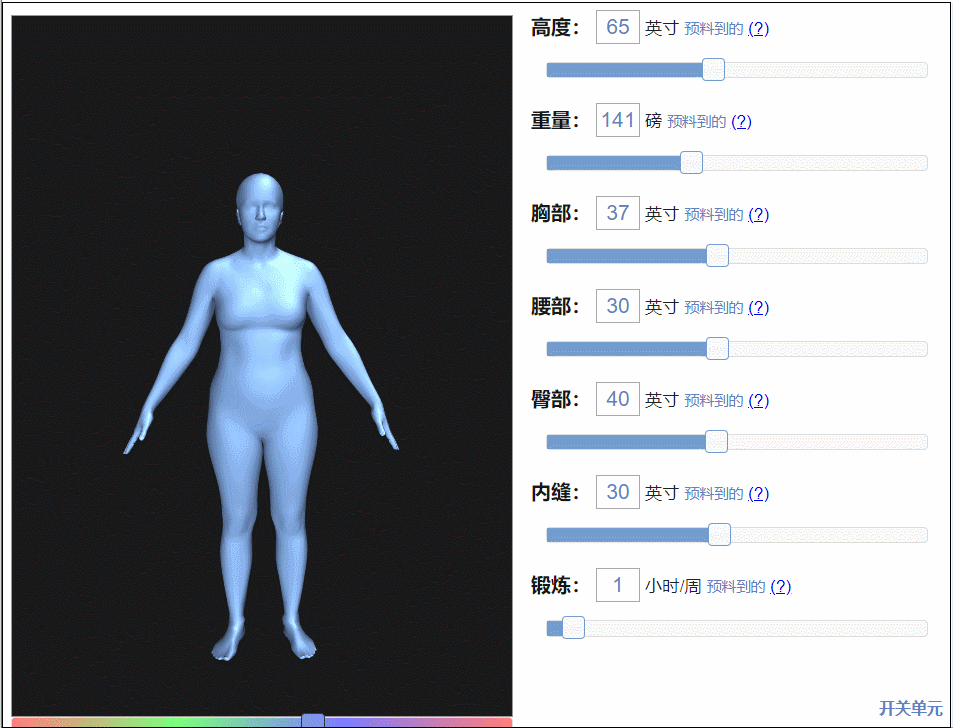Open the (?) help link next to 内缝
The image size is (953, 728).
(x=757, y=493)
